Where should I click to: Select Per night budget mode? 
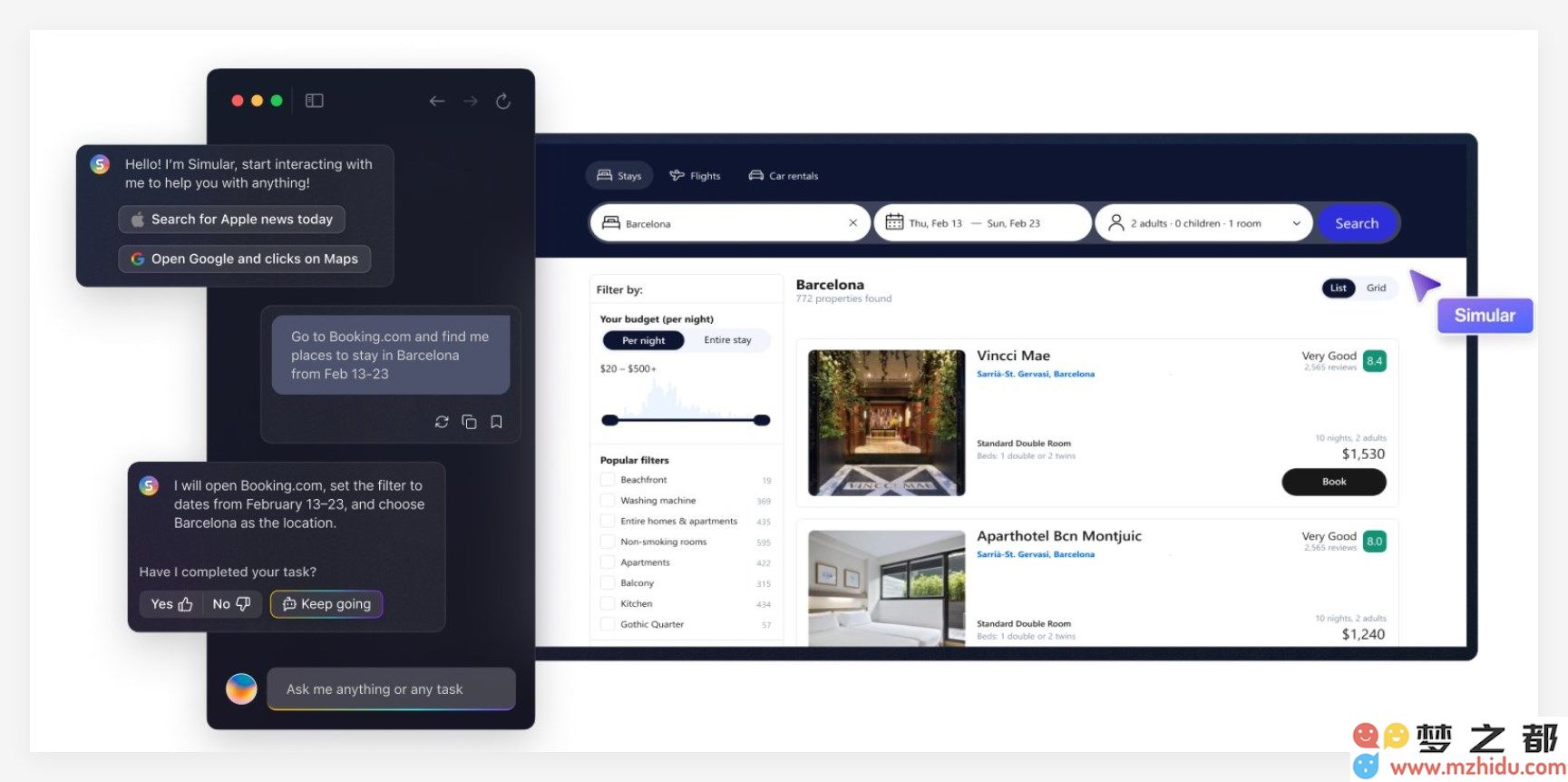click(x=644, y=340)
